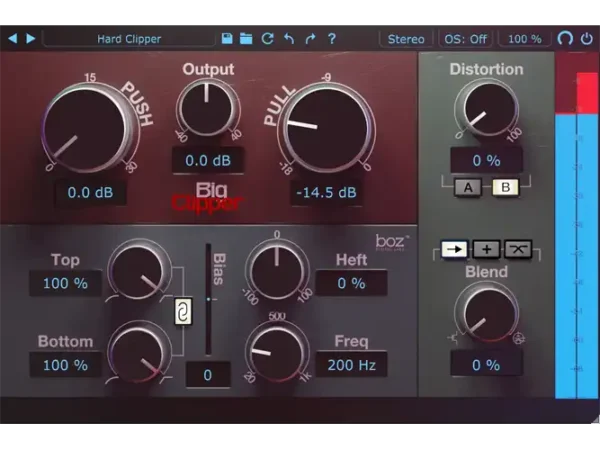Viewport: 600px width, 450px height.
Task: Go to the next preset arrow
Action: point(31,38)
